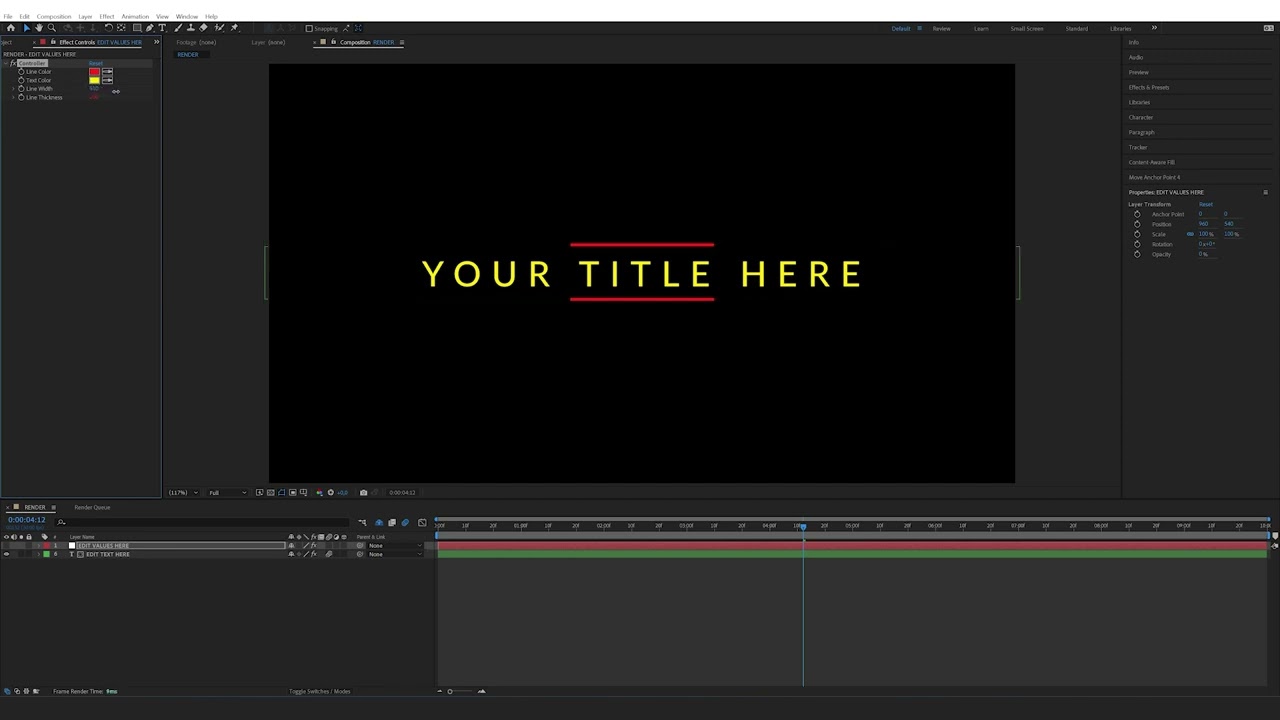
Task: Select the Brush tool
Action: click(x=178, y=28)
